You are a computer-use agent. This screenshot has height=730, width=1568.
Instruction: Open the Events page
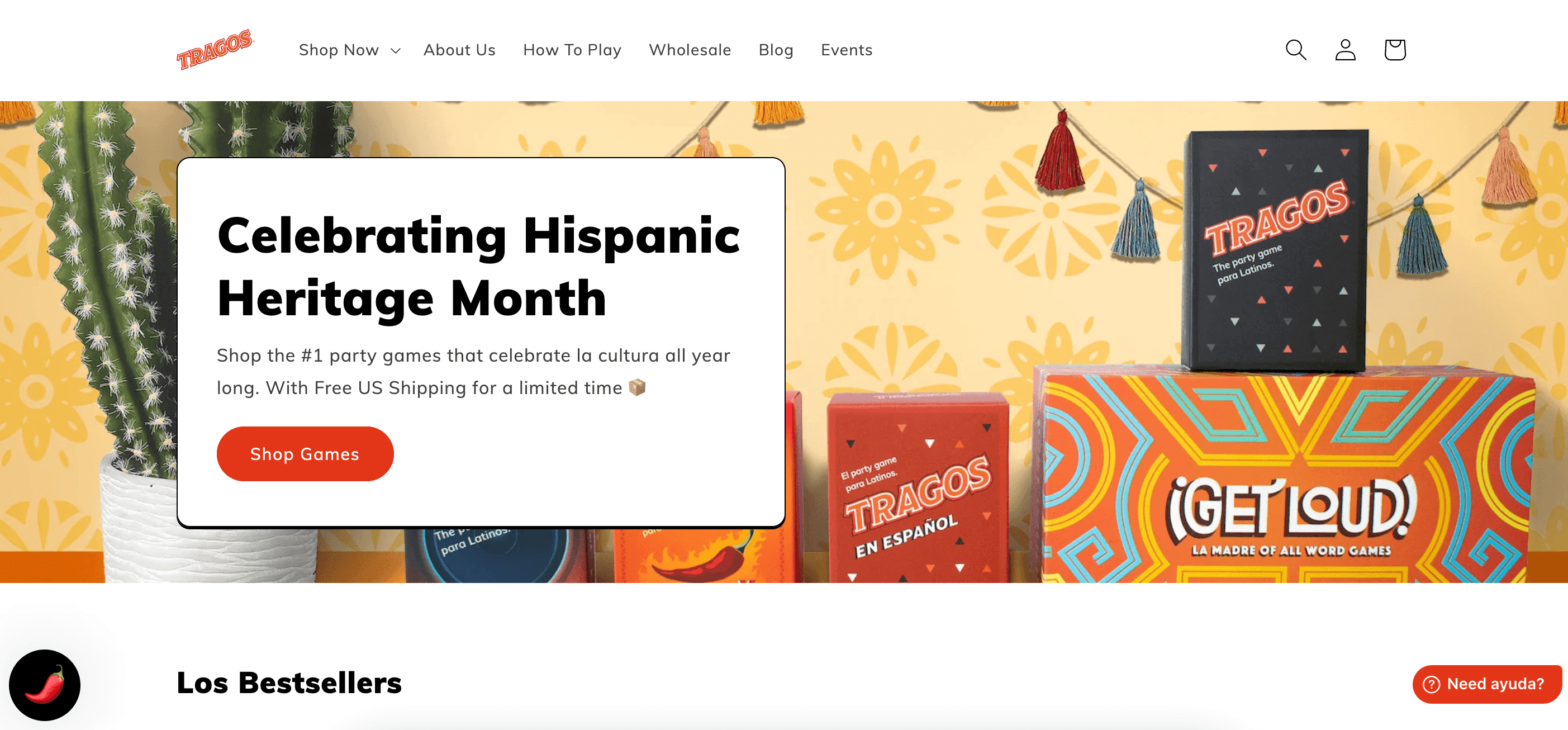846,50
